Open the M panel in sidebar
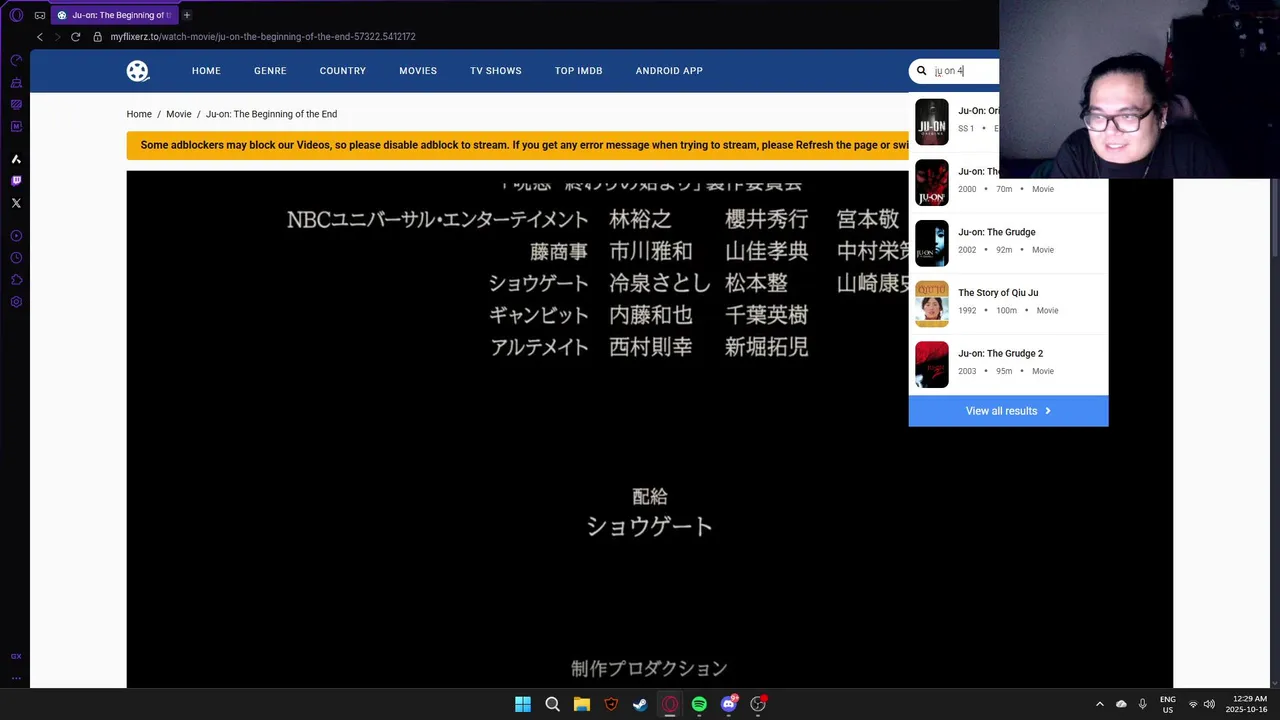The height and width of the screenshot is (720, 1280). pyautogui.click(x=16, y=126)
